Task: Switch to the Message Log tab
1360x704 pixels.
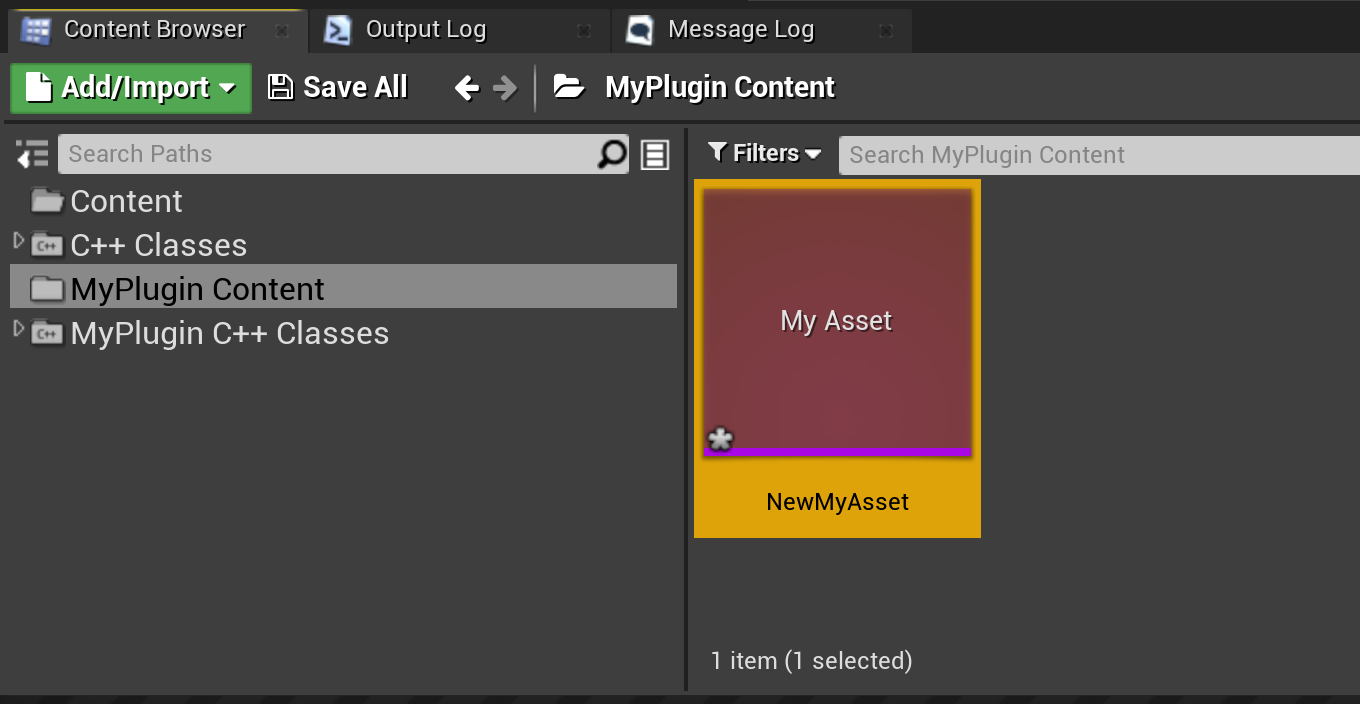Action: [740, 30]
